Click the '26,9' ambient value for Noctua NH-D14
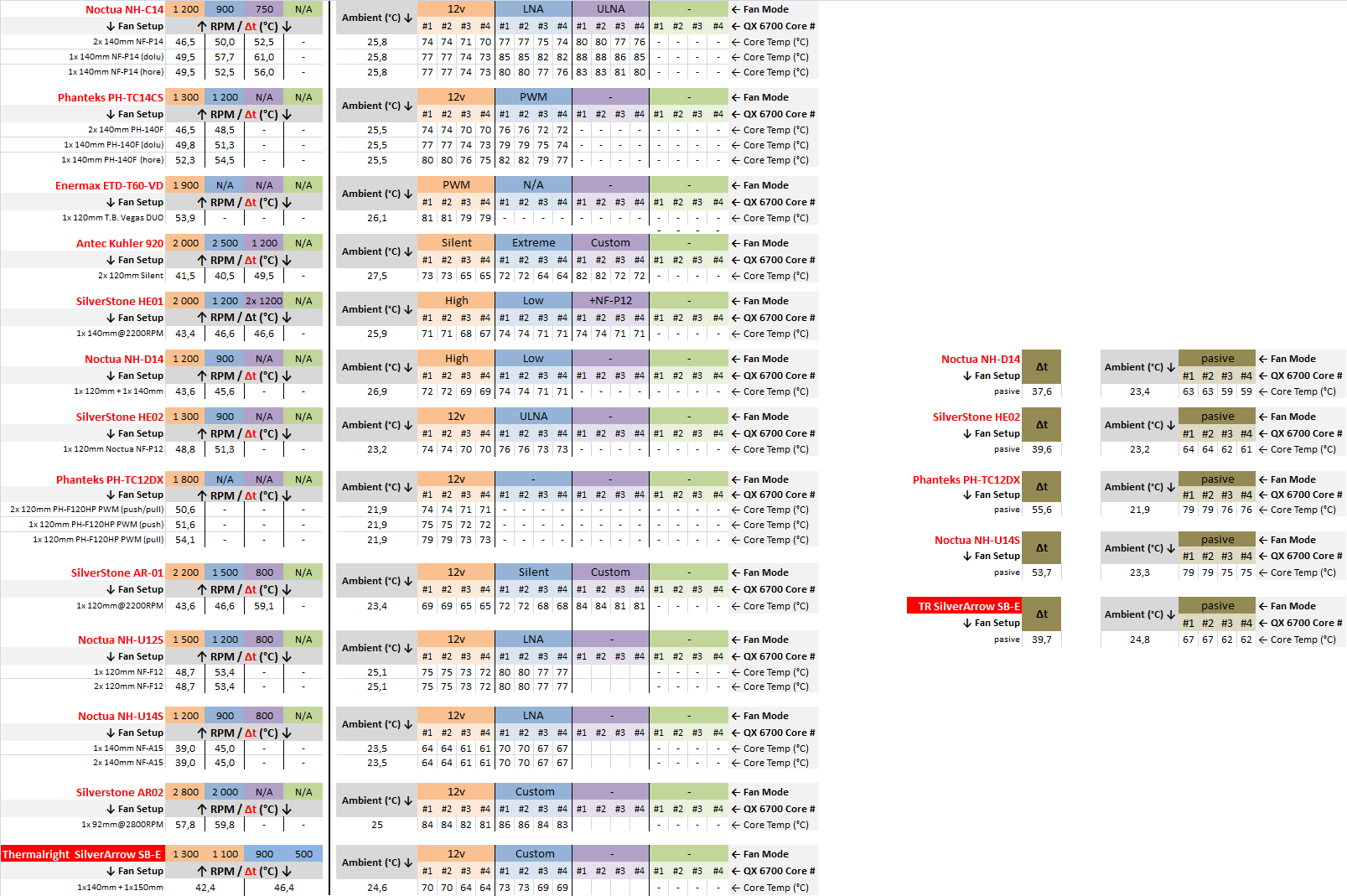1347x896 pixels. tap(377, 391)
